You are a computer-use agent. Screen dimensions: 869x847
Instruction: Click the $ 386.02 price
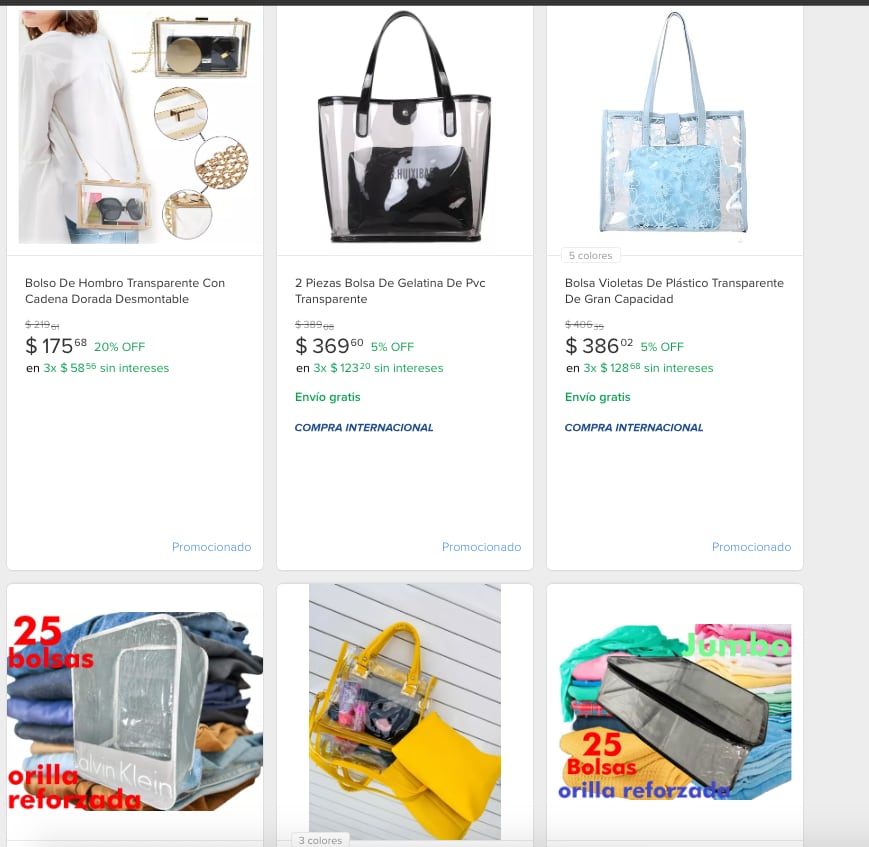[599, 346]
